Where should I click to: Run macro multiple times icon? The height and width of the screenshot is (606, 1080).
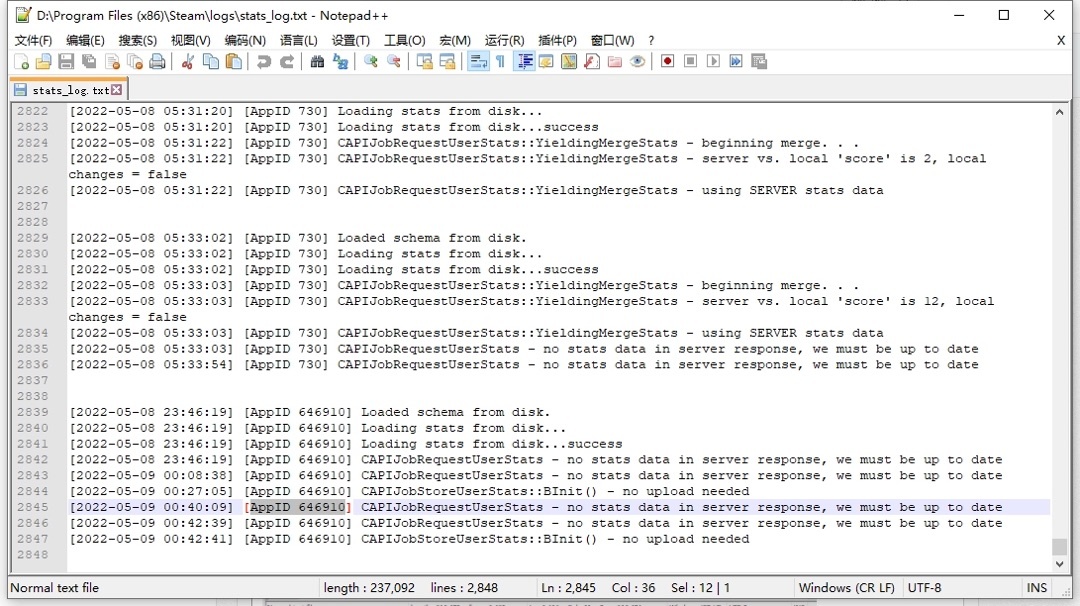coord(736,62)
